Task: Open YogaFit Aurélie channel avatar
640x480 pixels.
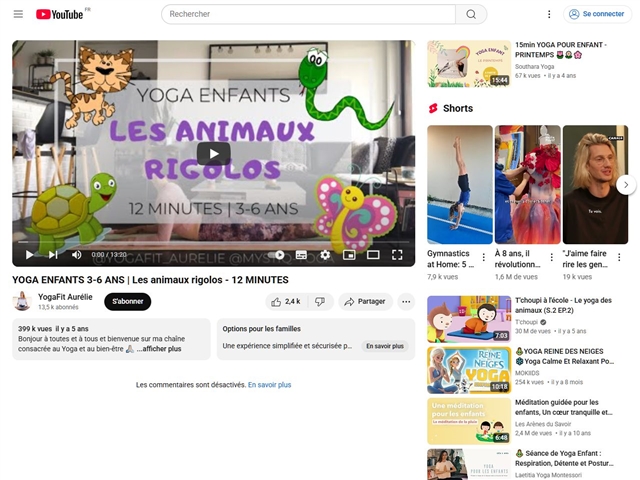Action: pos(22,301)
